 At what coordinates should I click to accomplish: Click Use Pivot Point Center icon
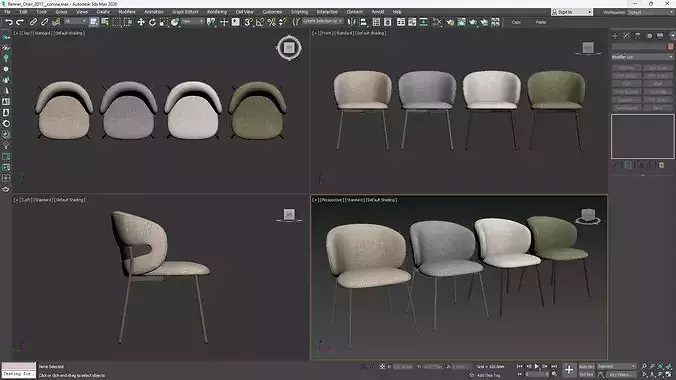click(x=211, y=22)
